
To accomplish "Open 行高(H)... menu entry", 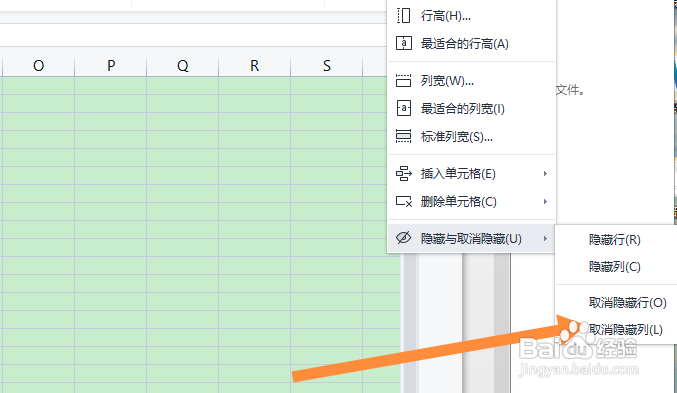I will (471, 16).
